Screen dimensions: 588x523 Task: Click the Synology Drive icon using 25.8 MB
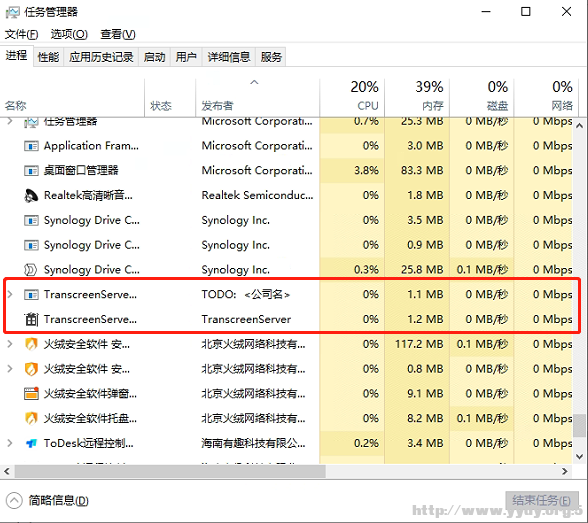point(30,270)
